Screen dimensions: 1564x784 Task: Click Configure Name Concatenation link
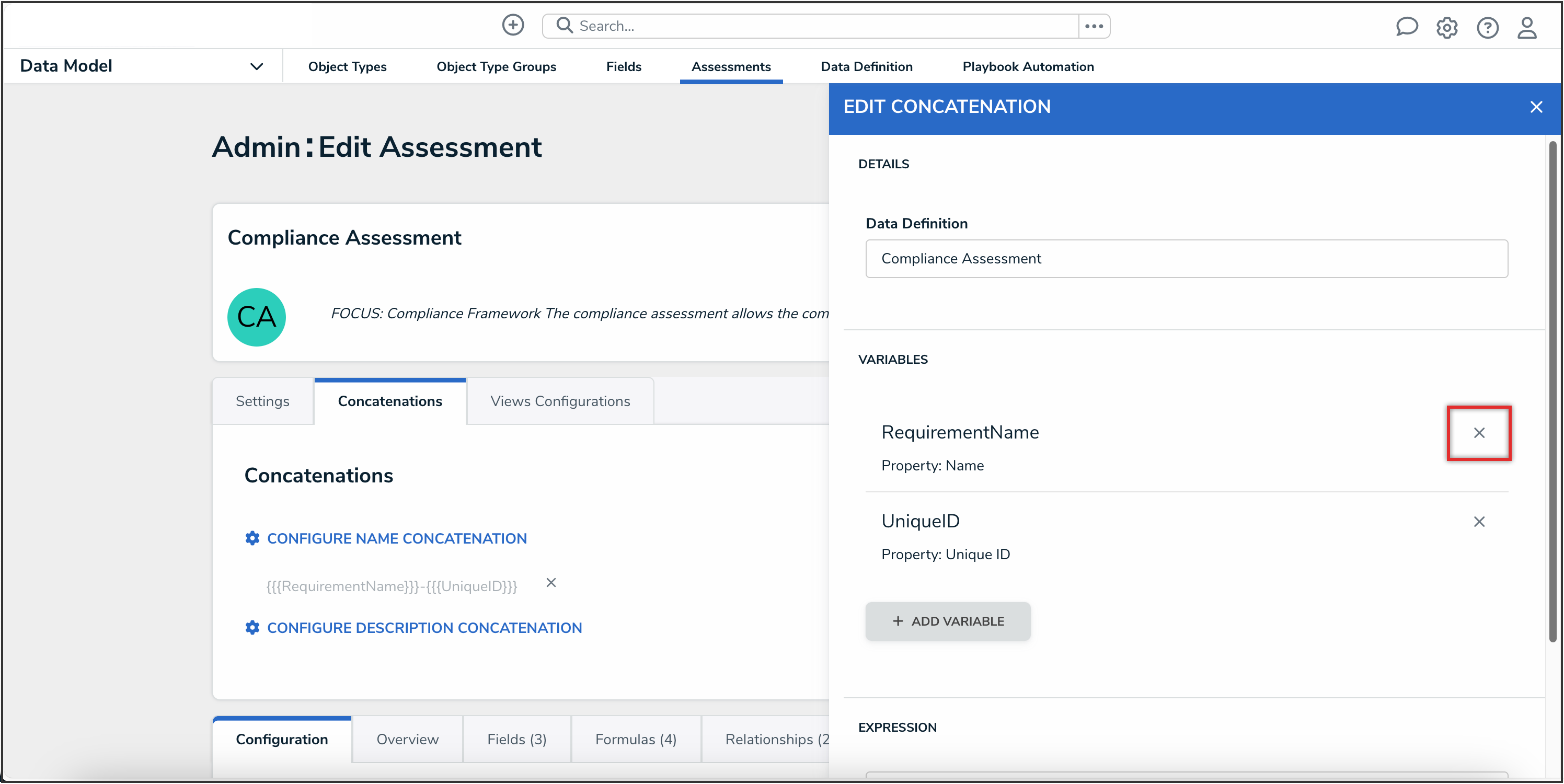396,539
